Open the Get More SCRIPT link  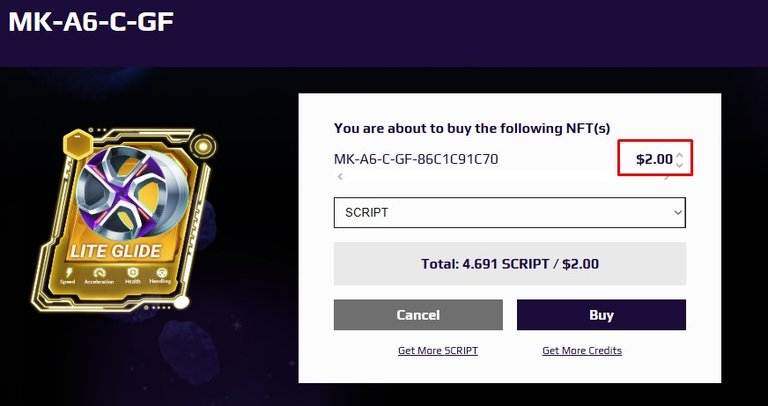coord(438,351)
